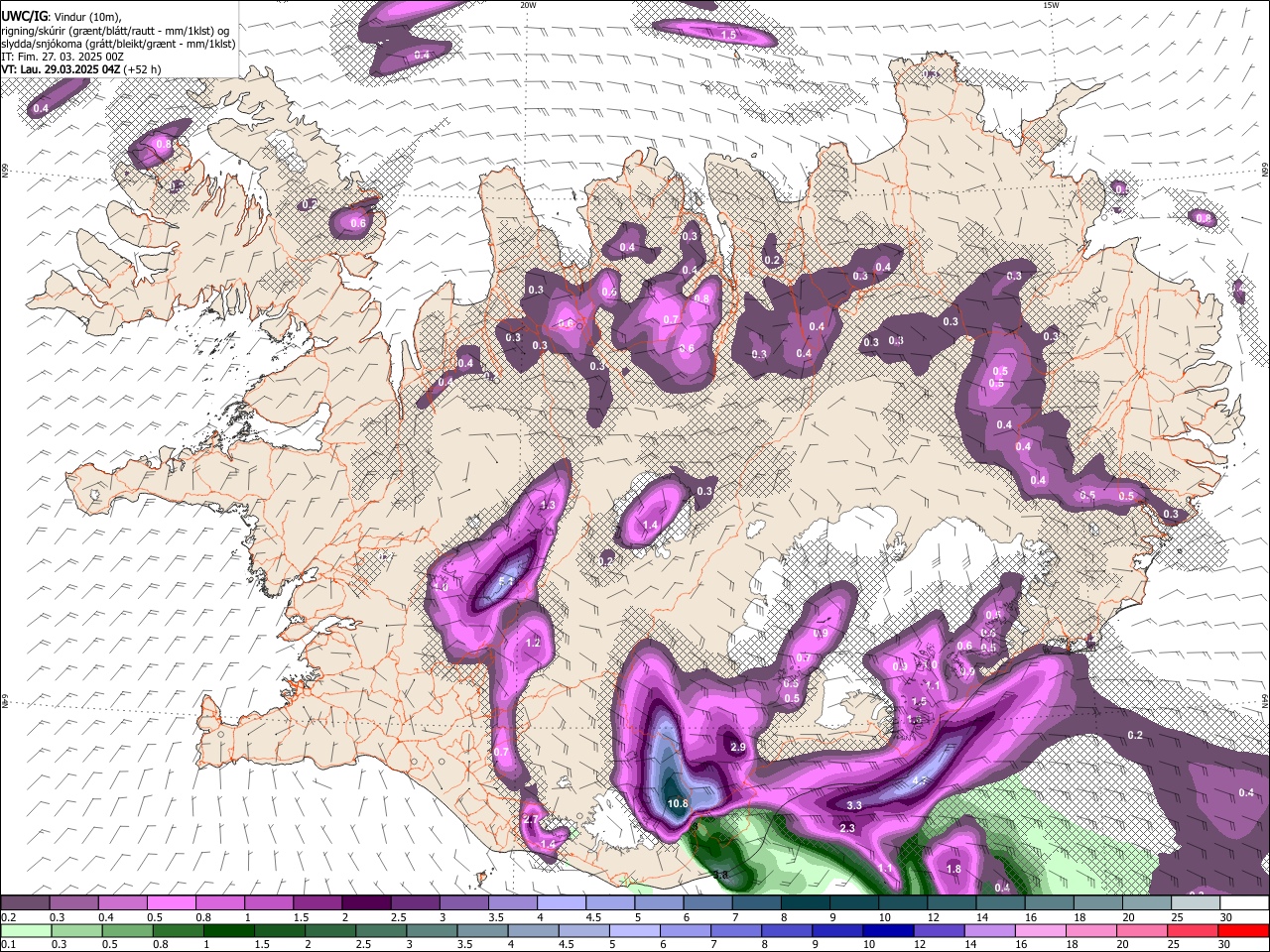This screenshot has width=1270, height=952.
Task: Click the 'Vindur (10m)' header label
Action: pos(85,17)
